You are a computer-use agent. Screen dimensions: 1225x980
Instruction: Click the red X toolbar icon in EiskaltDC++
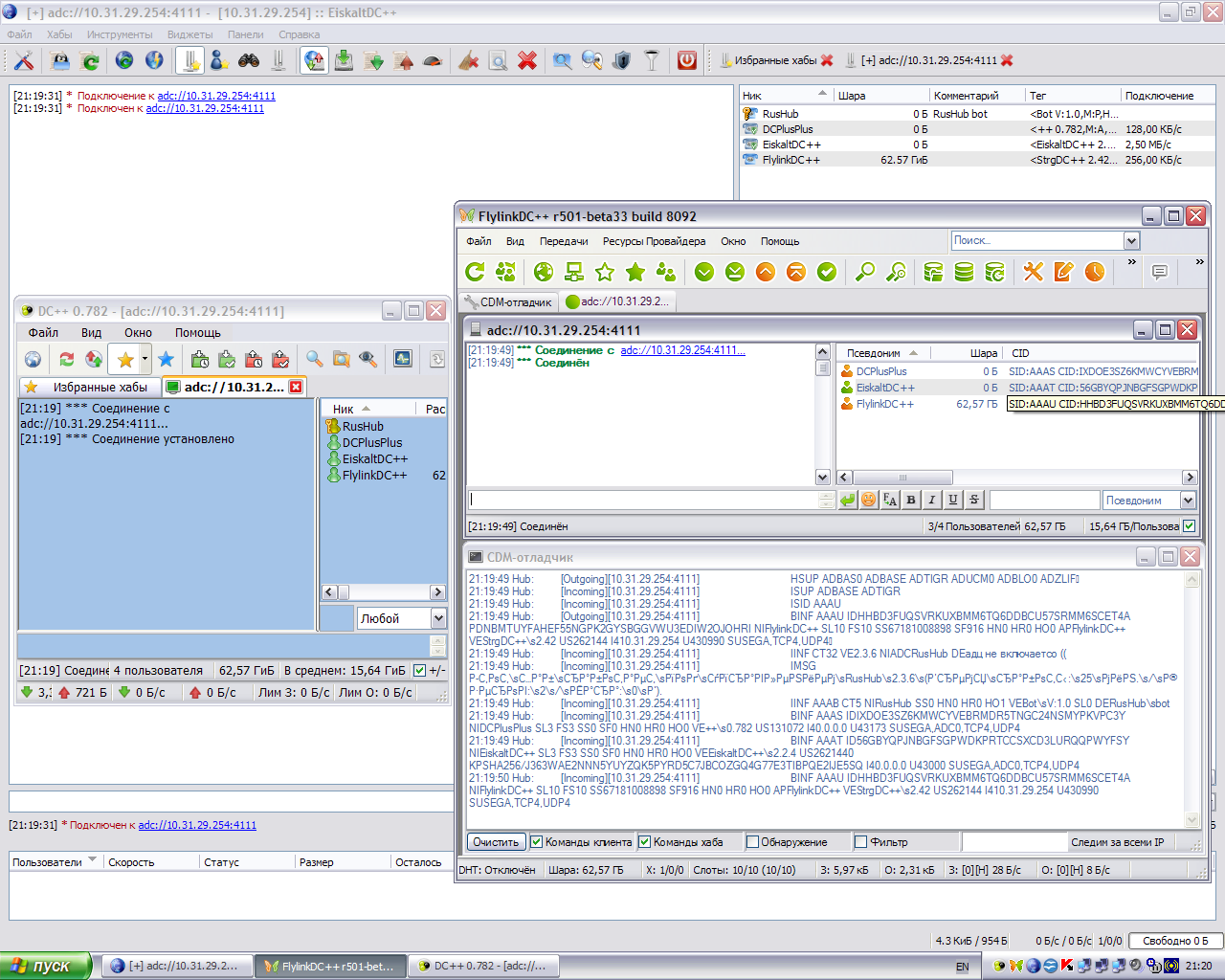coord(527,60)
